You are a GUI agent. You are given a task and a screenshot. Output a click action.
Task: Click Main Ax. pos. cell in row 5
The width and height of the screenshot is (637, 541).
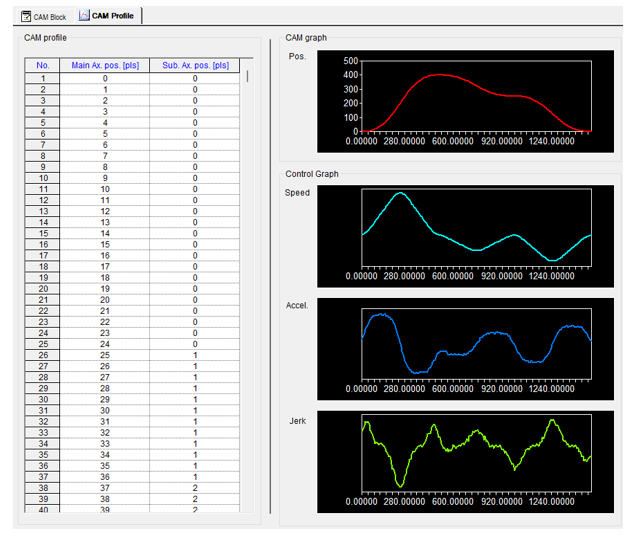pos(105,123)
